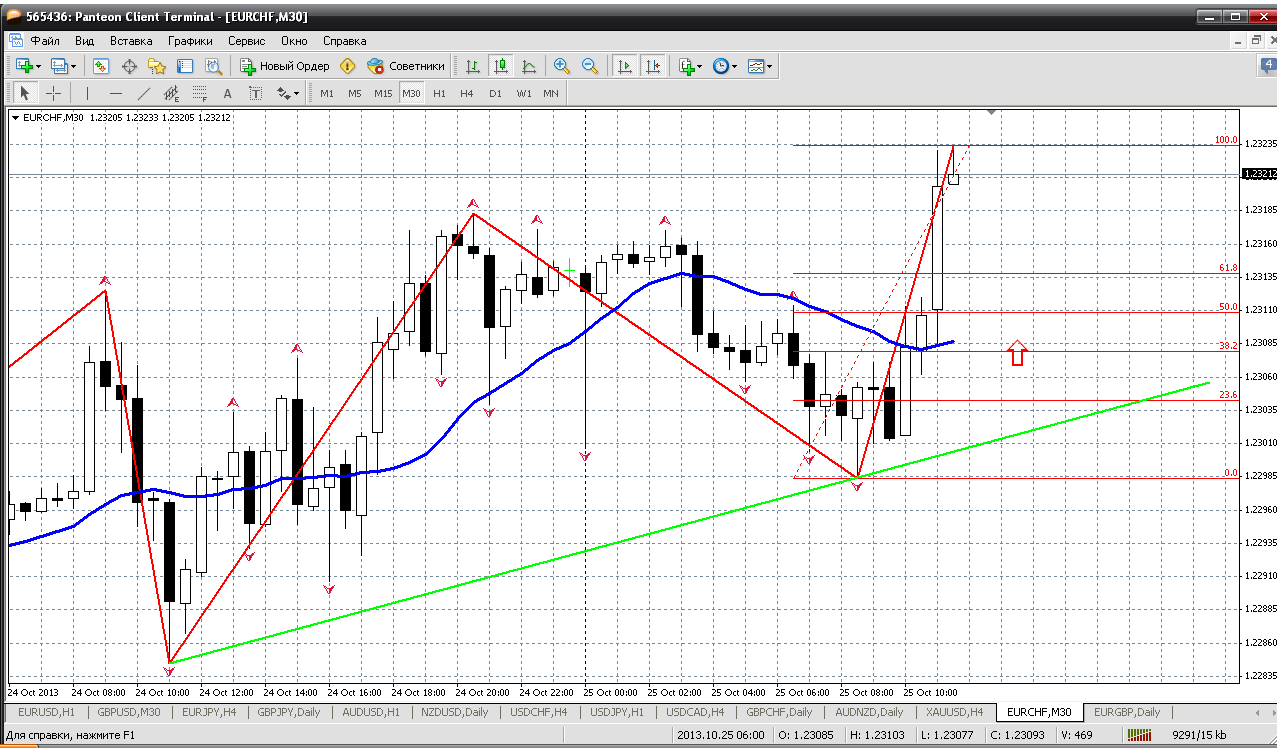Switch to the GBPUSD,M30 chart tab
Image resolution: width=1288 pixels, height=748 pixels.
[129, 712]
